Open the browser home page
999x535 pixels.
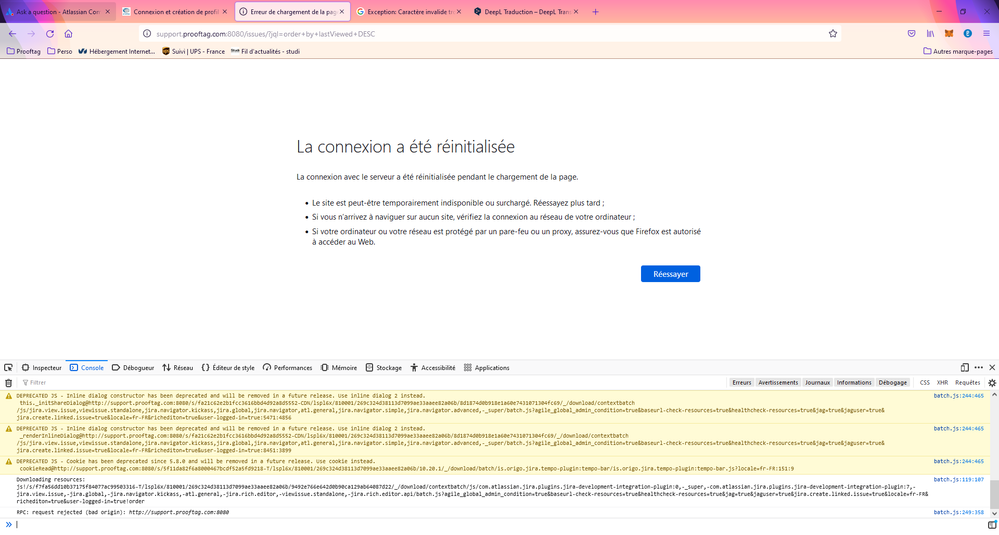(68, 34)
